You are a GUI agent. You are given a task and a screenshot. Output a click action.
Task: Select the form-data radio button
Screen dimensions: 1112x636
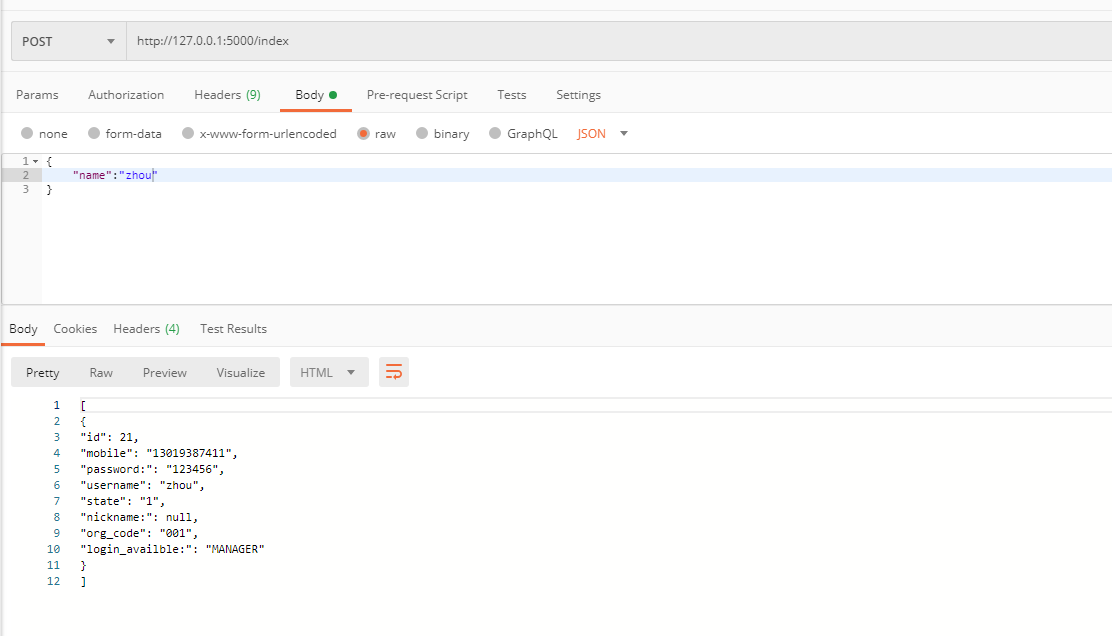[x=94, y=133]
